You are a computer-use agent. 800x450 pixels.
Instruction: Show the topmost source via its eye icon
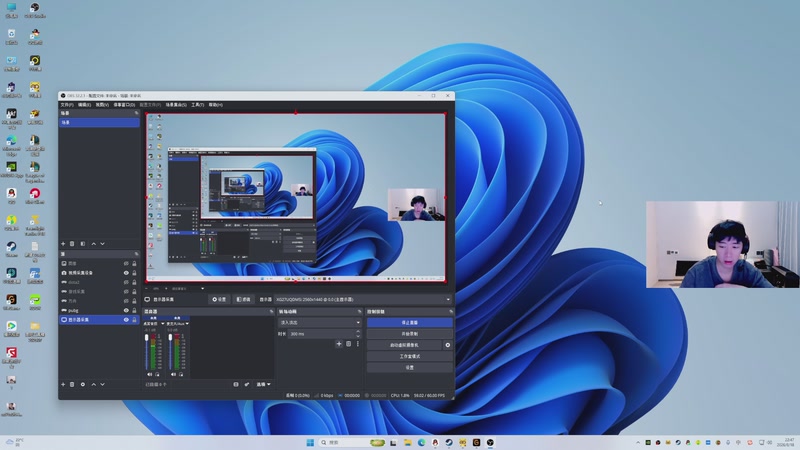point(126,263)
